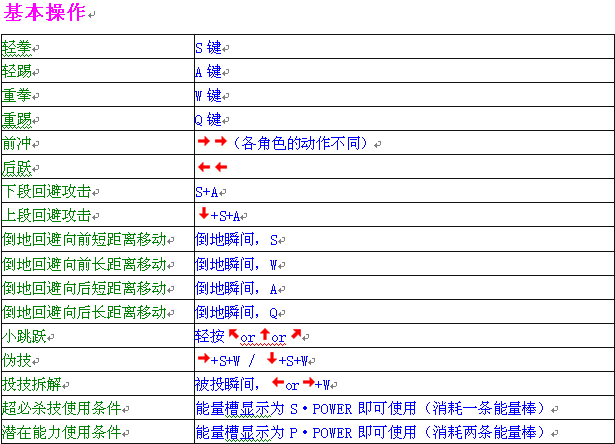Click the second left arrow in 后跃 row
Viewport: 615px width, 444px height.
click(220, 167)
